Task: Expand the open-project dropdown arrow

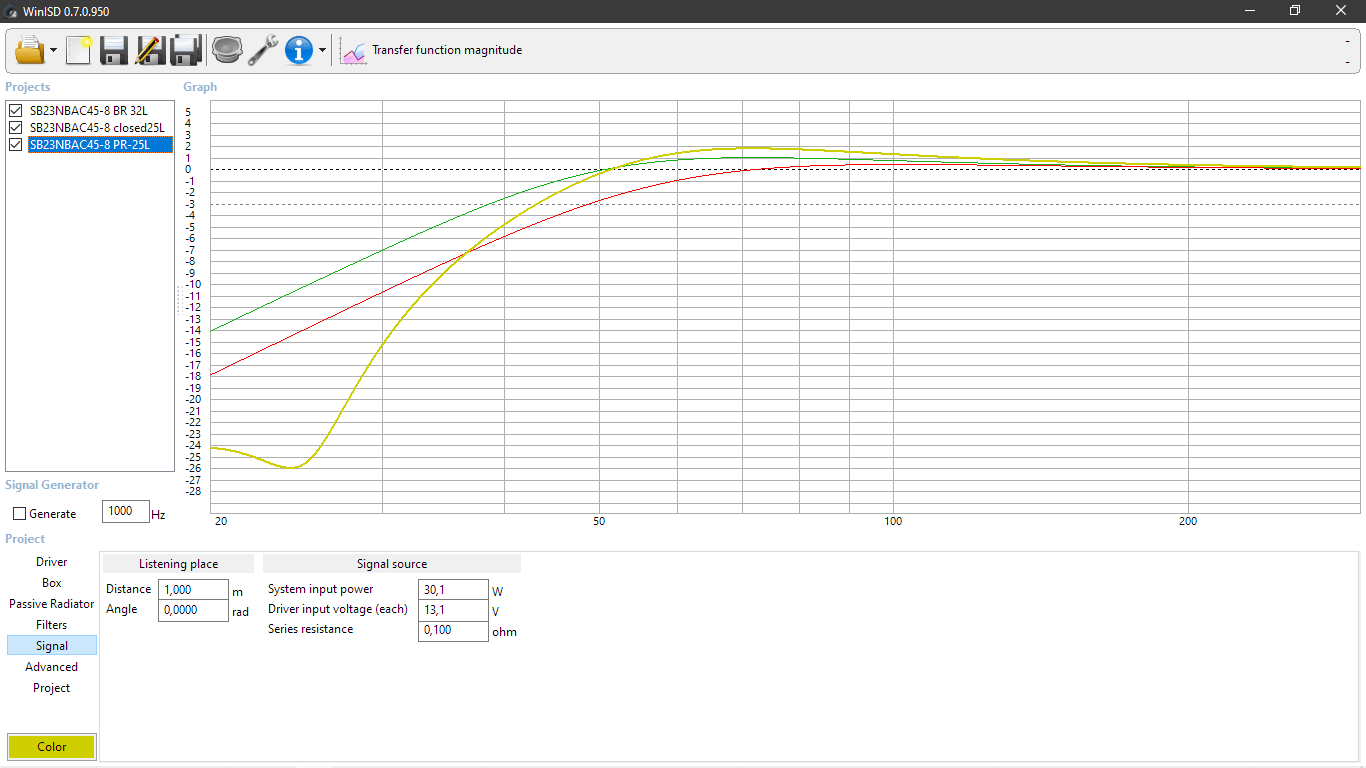Action: (53, 50)
